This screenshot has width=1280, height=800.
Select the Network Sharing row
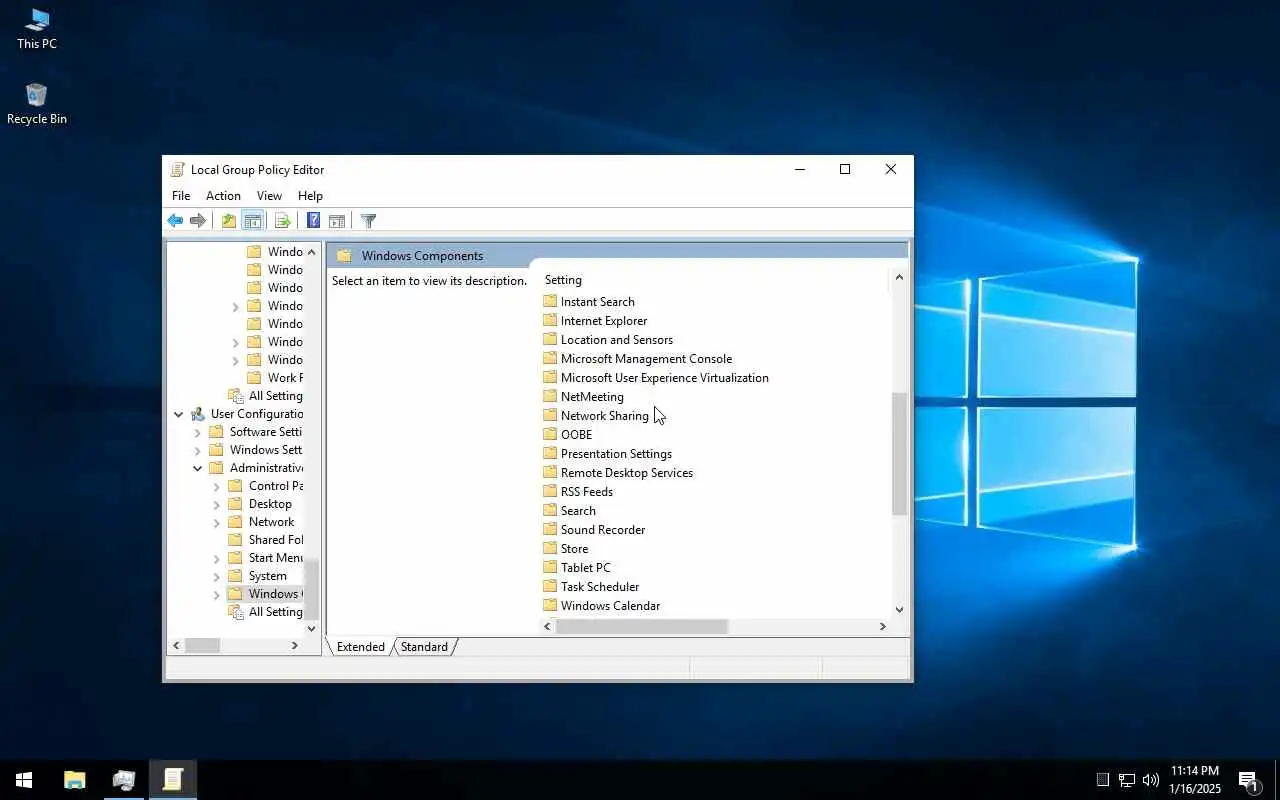click(x=605, y=415)
